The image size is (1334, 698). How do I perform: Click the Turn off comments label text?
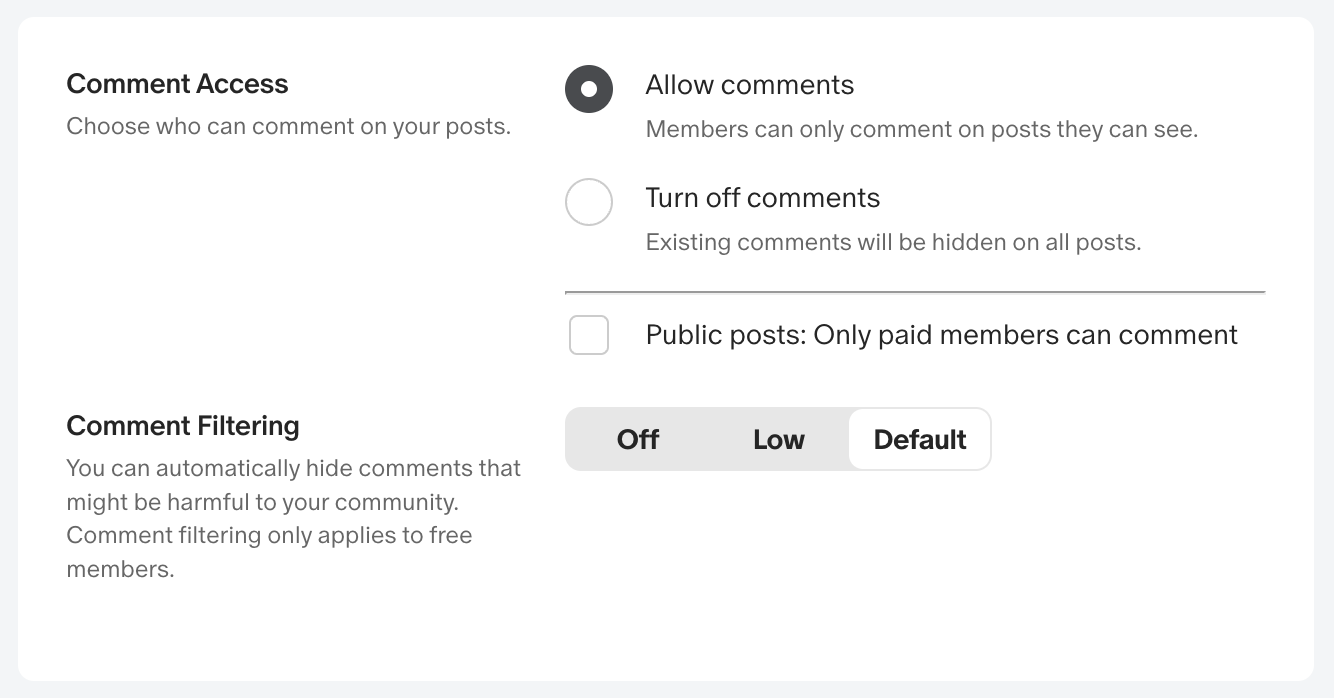coord(763,198)
